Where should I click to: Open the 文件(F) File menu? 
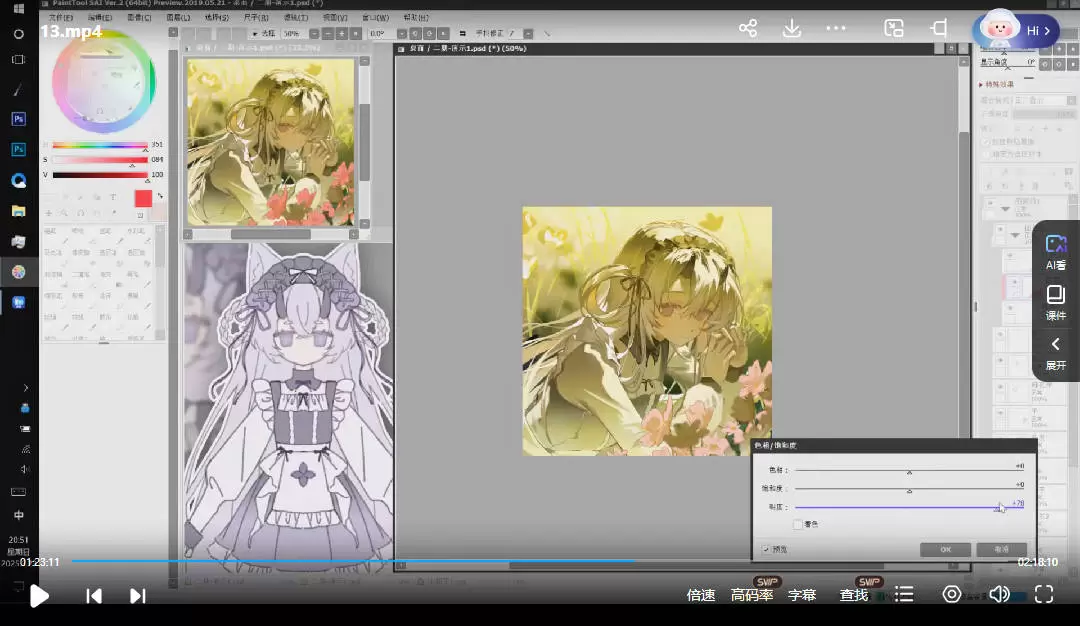tap(61, 17)
